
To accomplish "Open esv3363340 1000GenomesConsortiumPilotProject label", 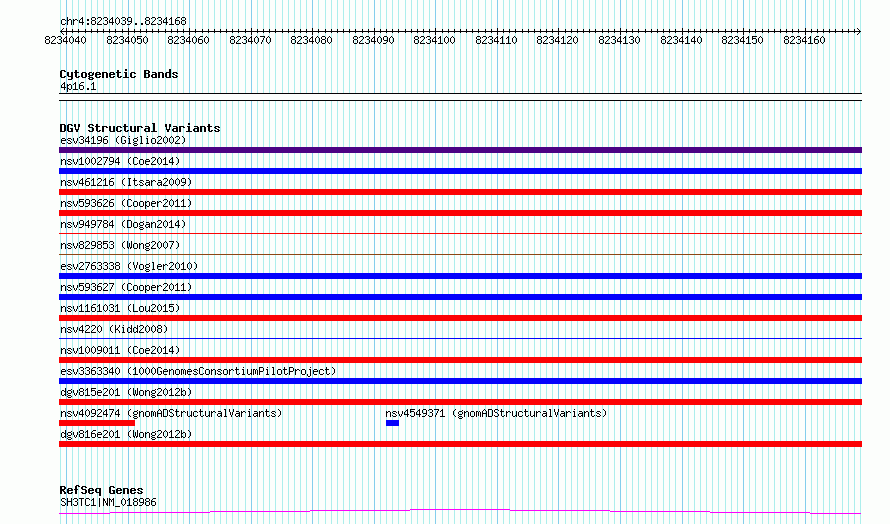I will pos(198,371).
